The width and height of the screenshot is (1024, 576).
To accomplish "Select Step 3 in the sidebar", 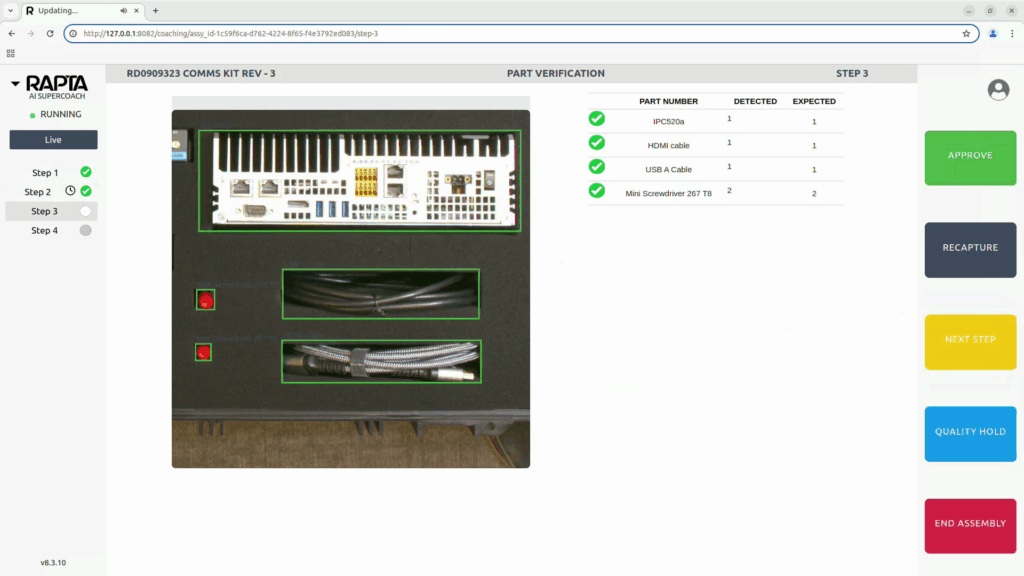I will tap(44, 211).
